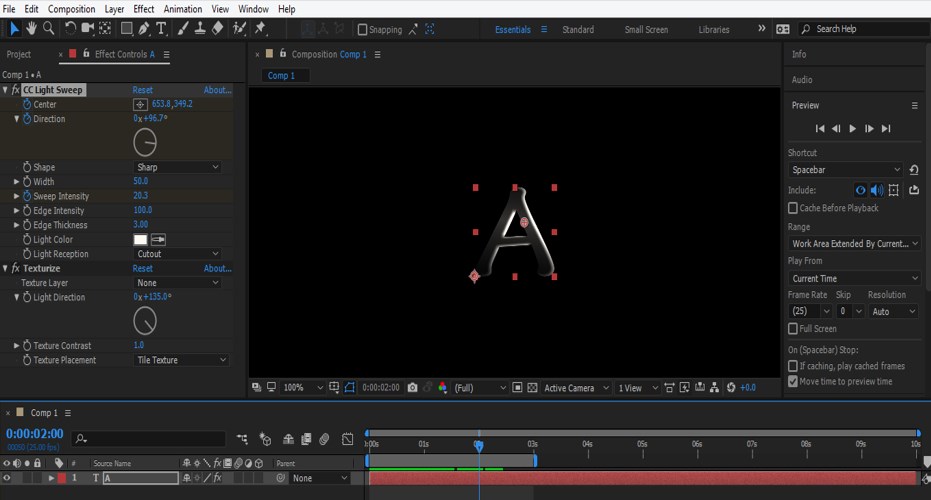Select the Pen tool
This screenshot has width=931, height=500.
coord(143,28)
